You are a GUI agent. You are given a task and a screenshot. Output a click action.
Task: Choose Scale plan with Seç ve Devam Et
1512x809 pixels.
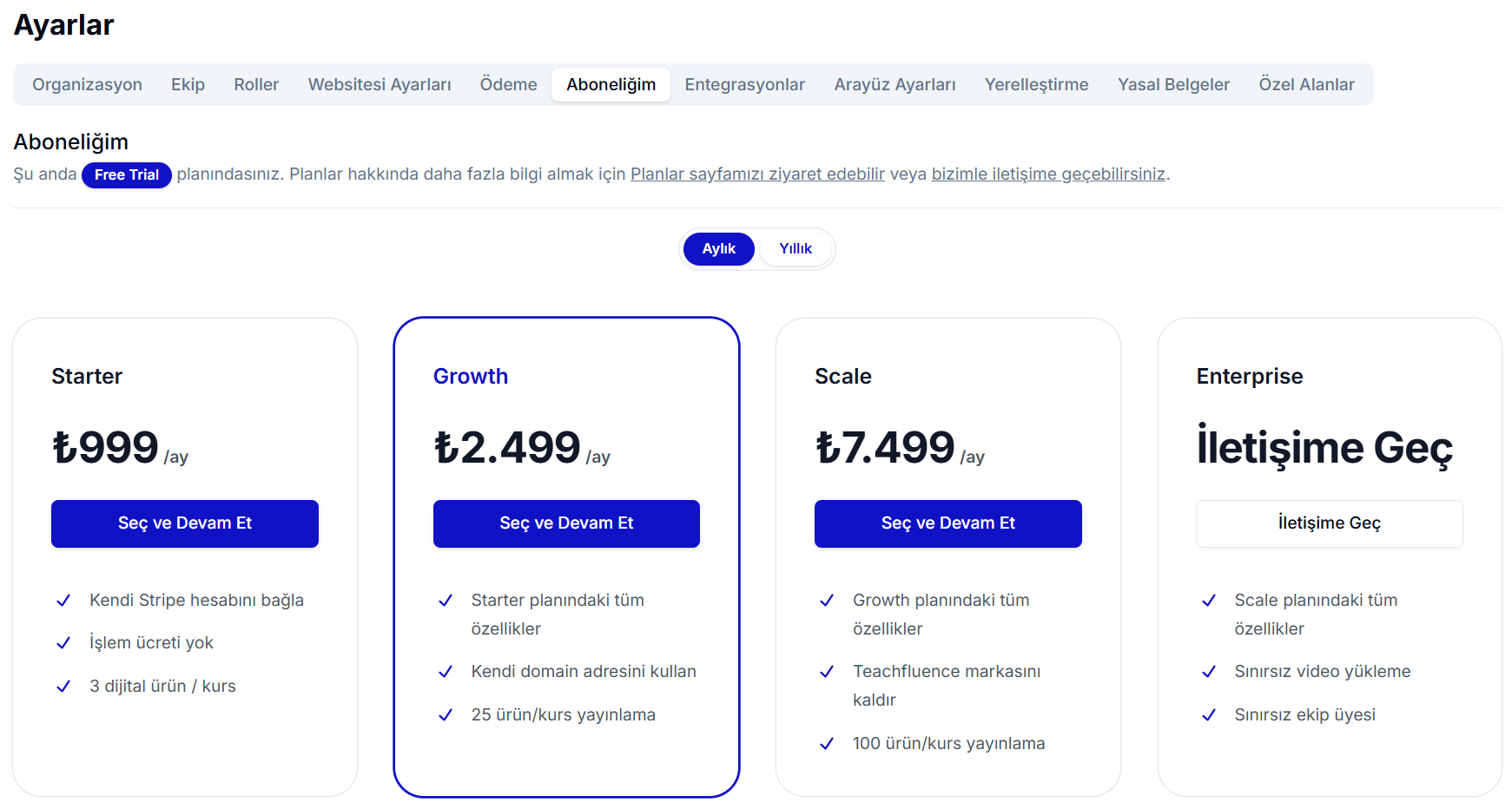click(x=948, y=523)
